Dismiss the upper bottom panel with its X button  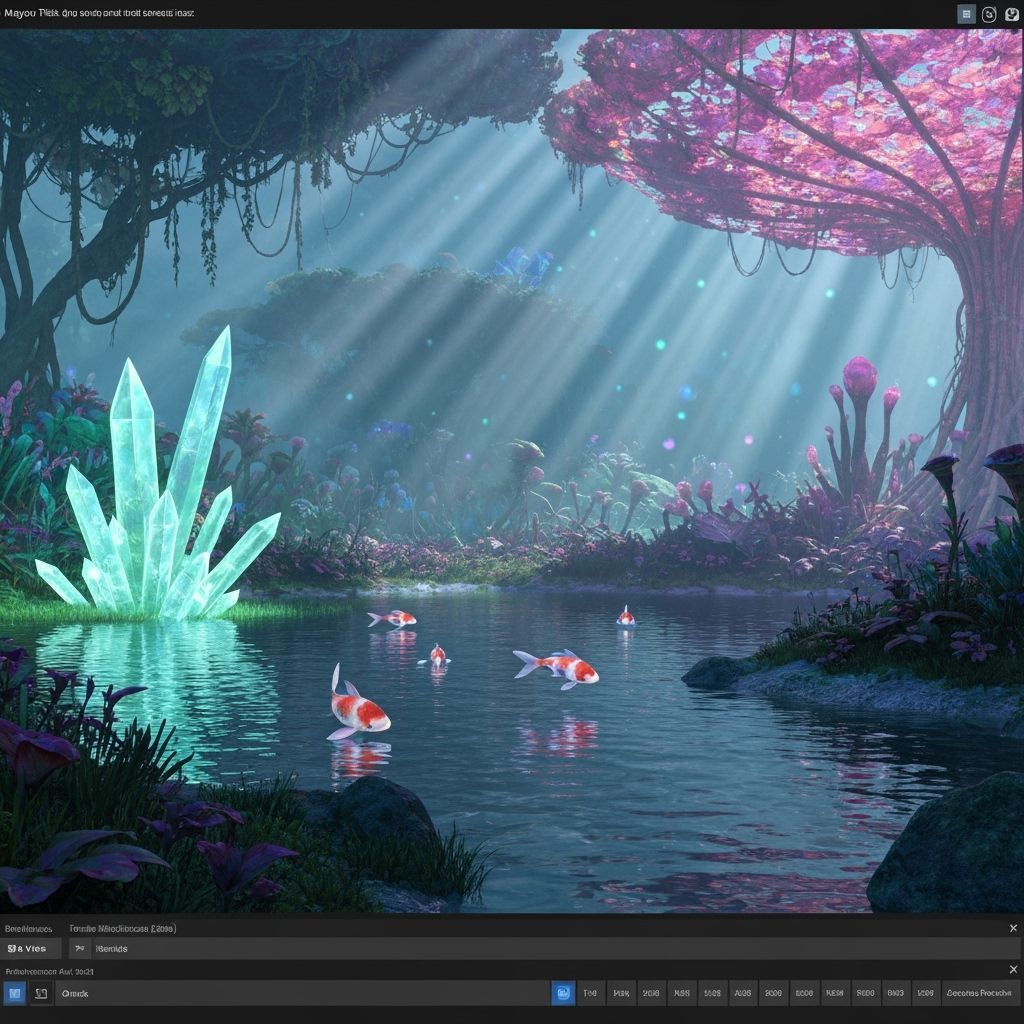(x=1014, y=928)
